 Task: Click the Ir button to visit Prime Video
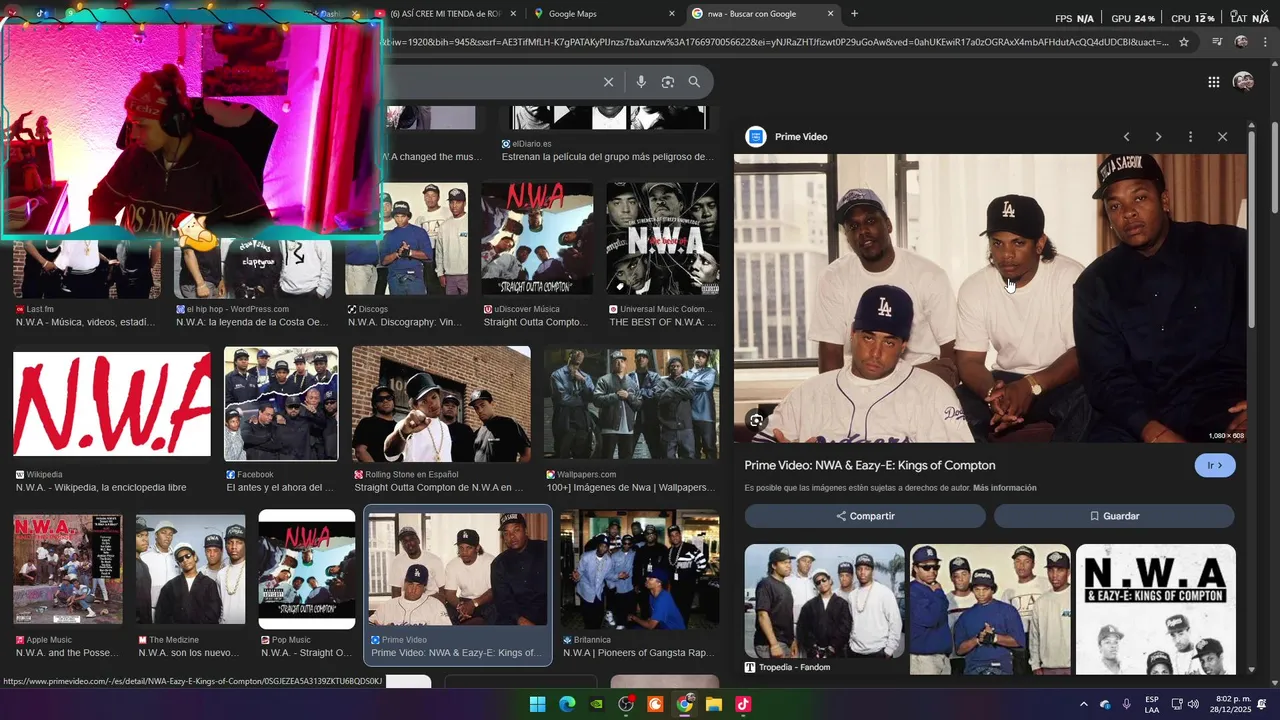tap(1214, 466)
